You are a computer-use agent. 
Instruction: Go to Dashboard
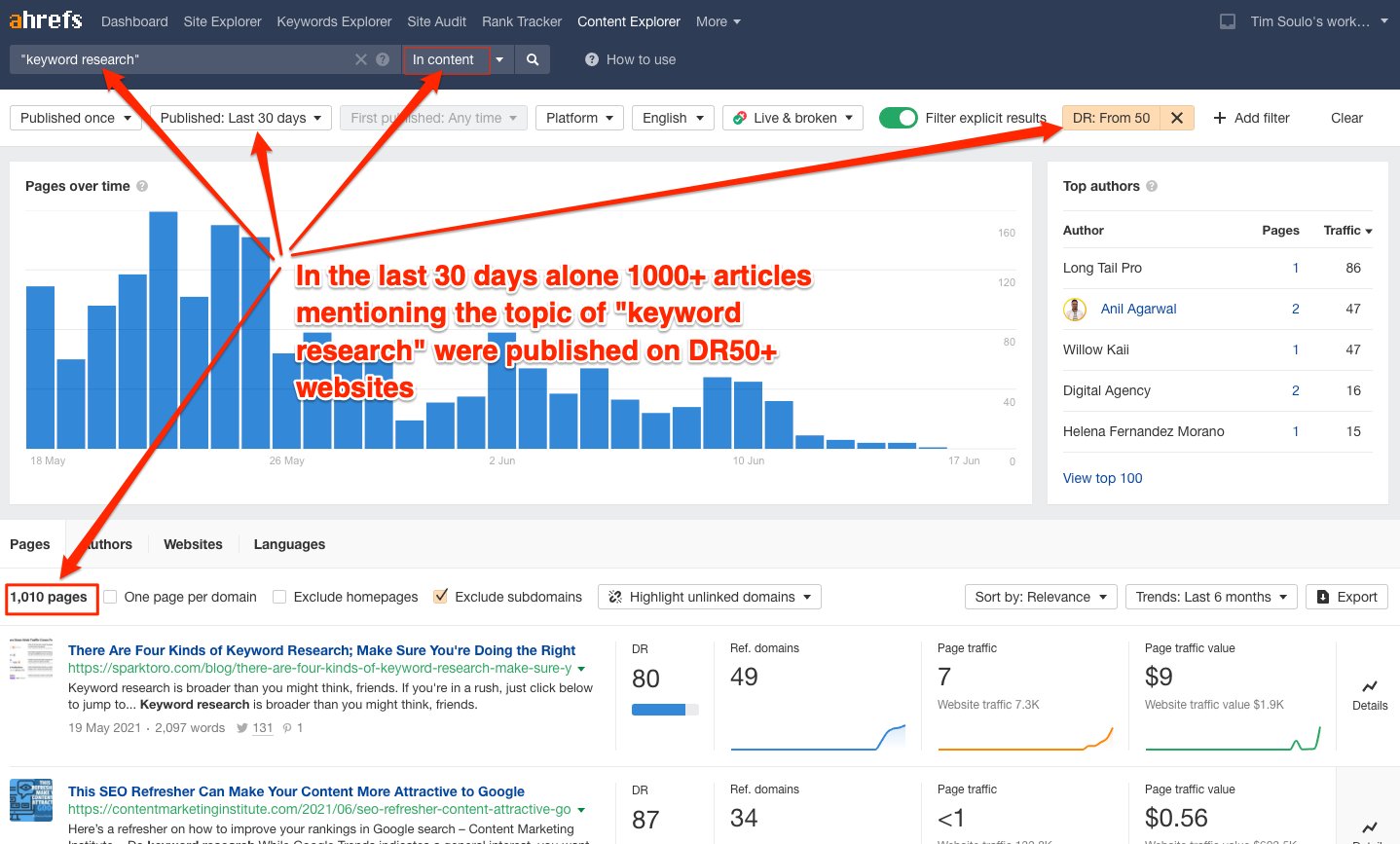[134, 21]
